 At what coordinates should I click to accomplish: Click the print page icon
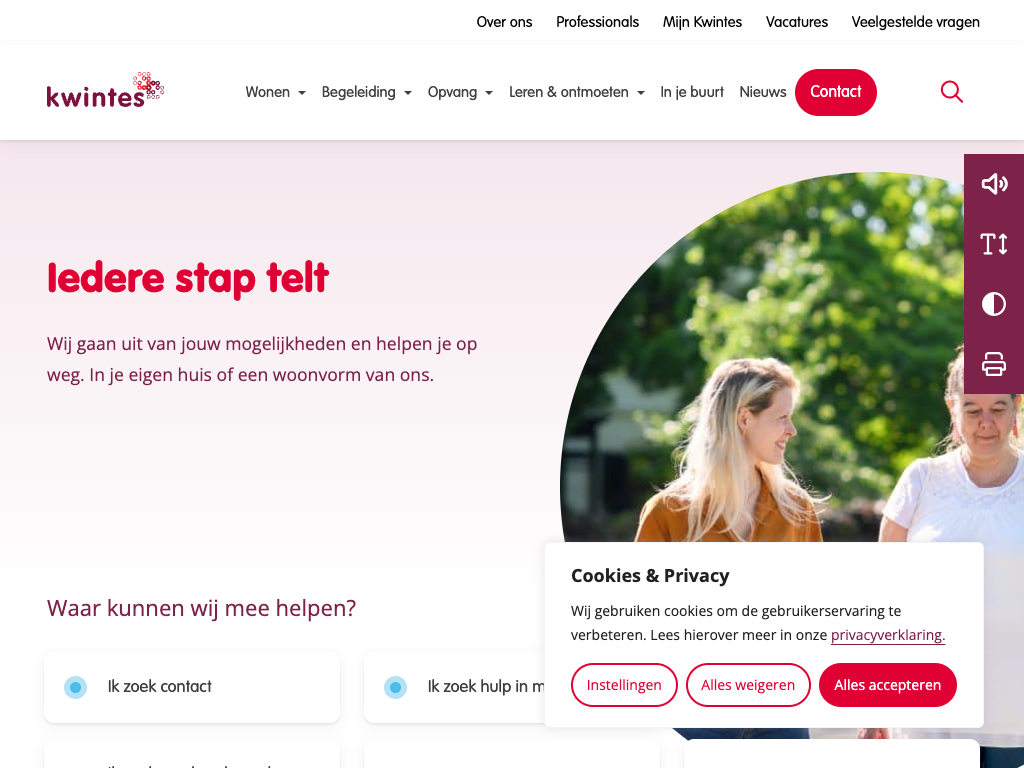tap(994, 364)
